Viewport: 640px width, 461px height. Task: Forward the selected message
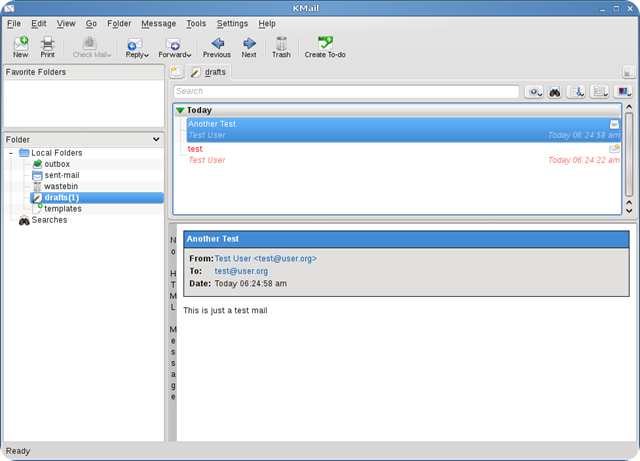174,47
